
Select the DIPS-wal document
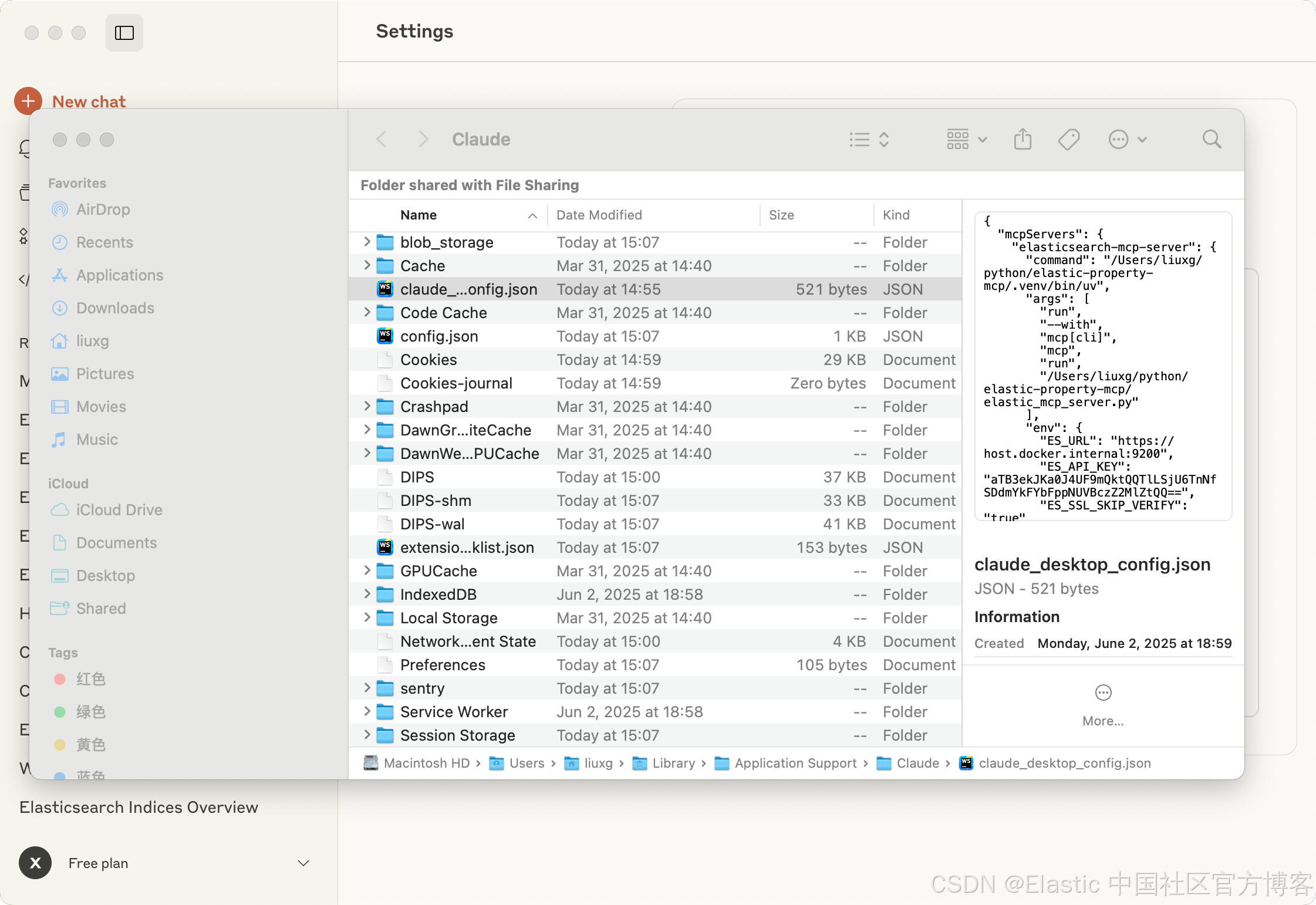point(655,524)
